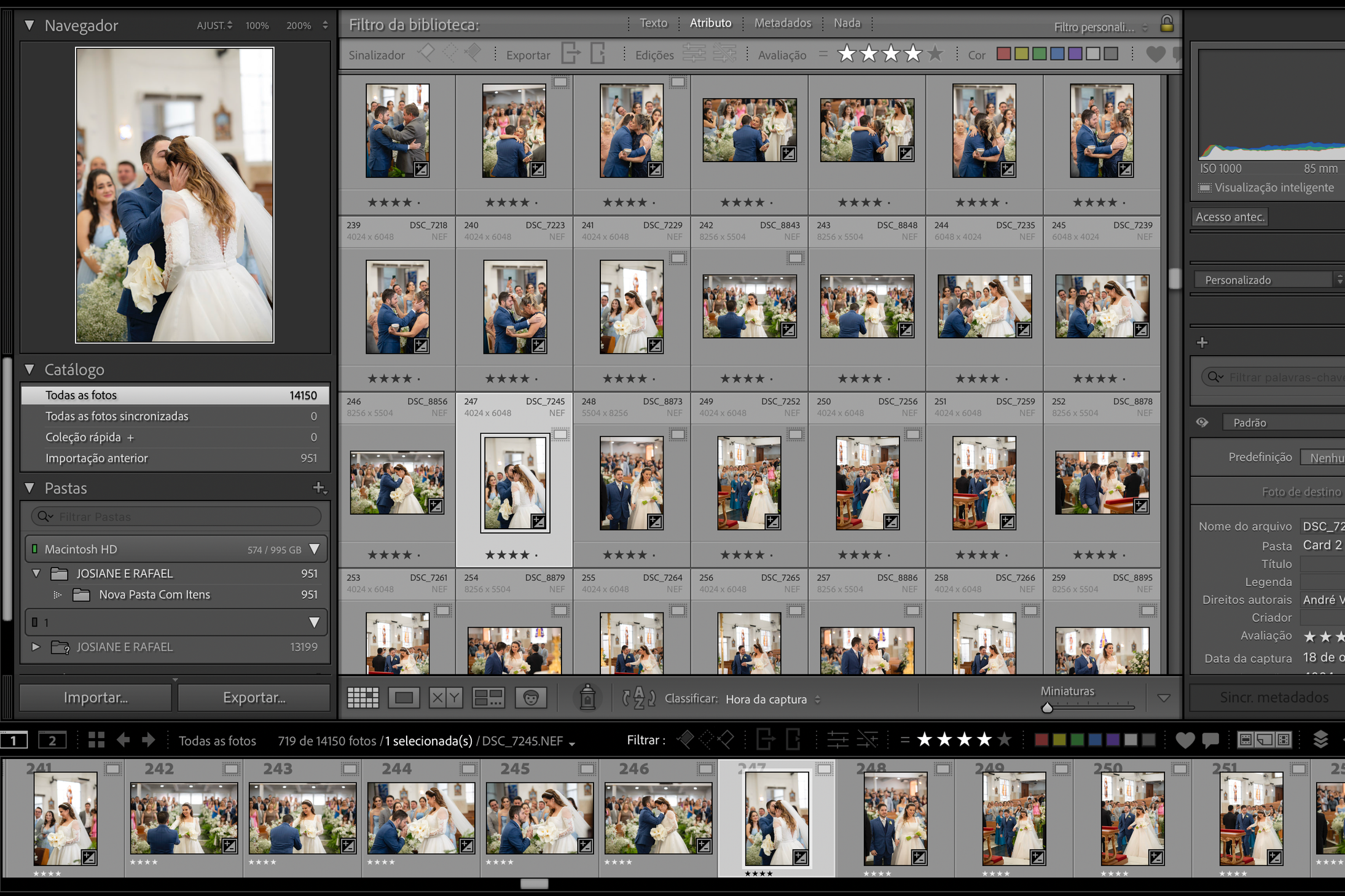Switch to the Metadados filter tab
This screenshot has height=896, width=1345.
(782, 23)
